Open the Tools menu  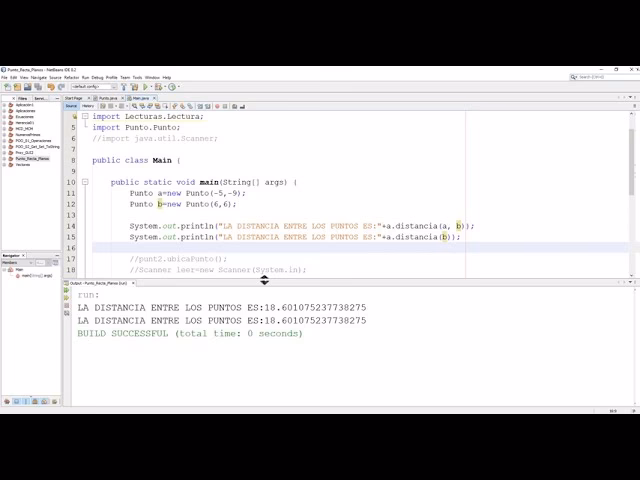(x=137, y=77)
